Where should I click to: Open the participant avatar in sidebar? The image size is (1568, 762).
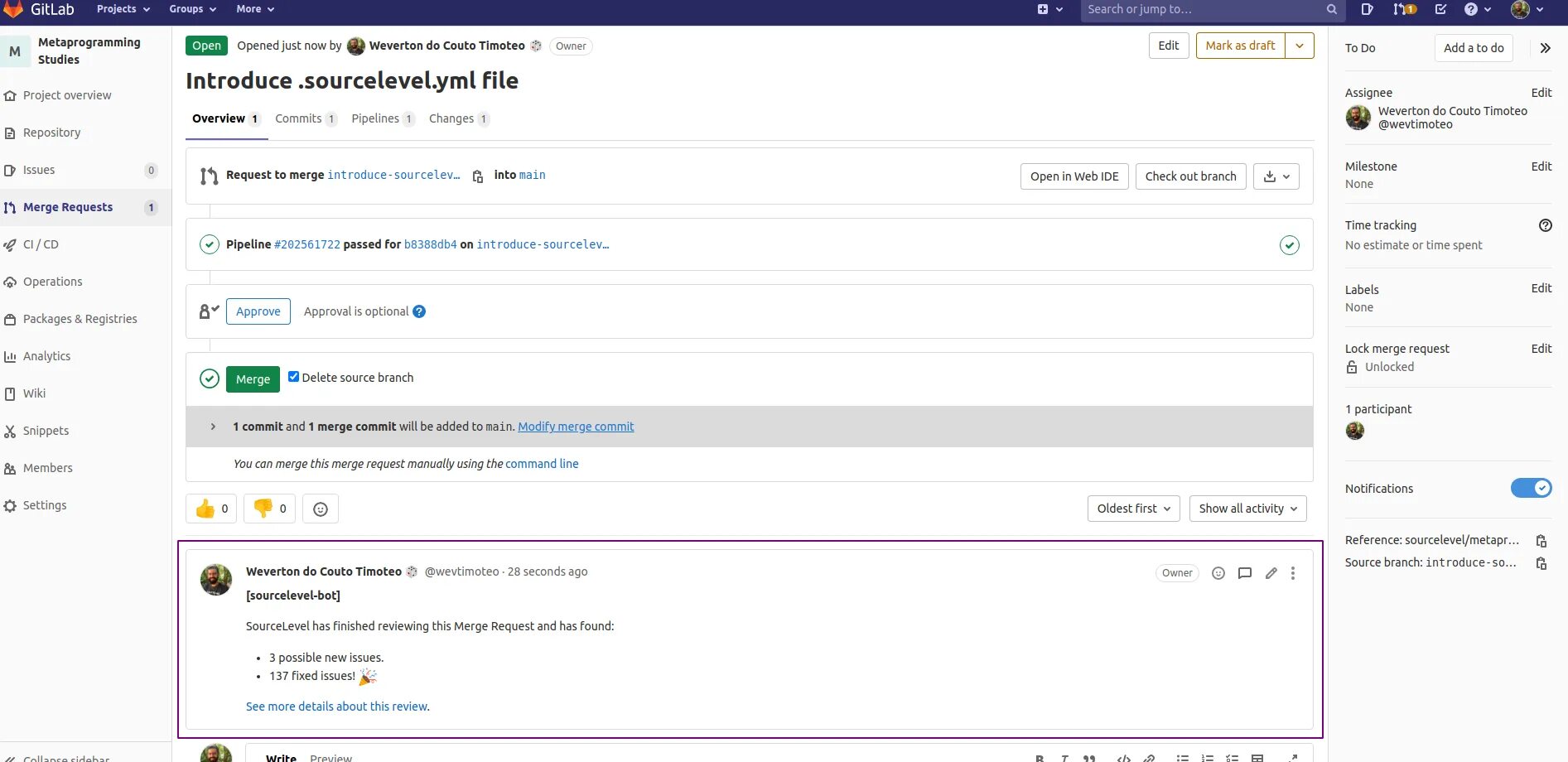tap(1355, 431)
